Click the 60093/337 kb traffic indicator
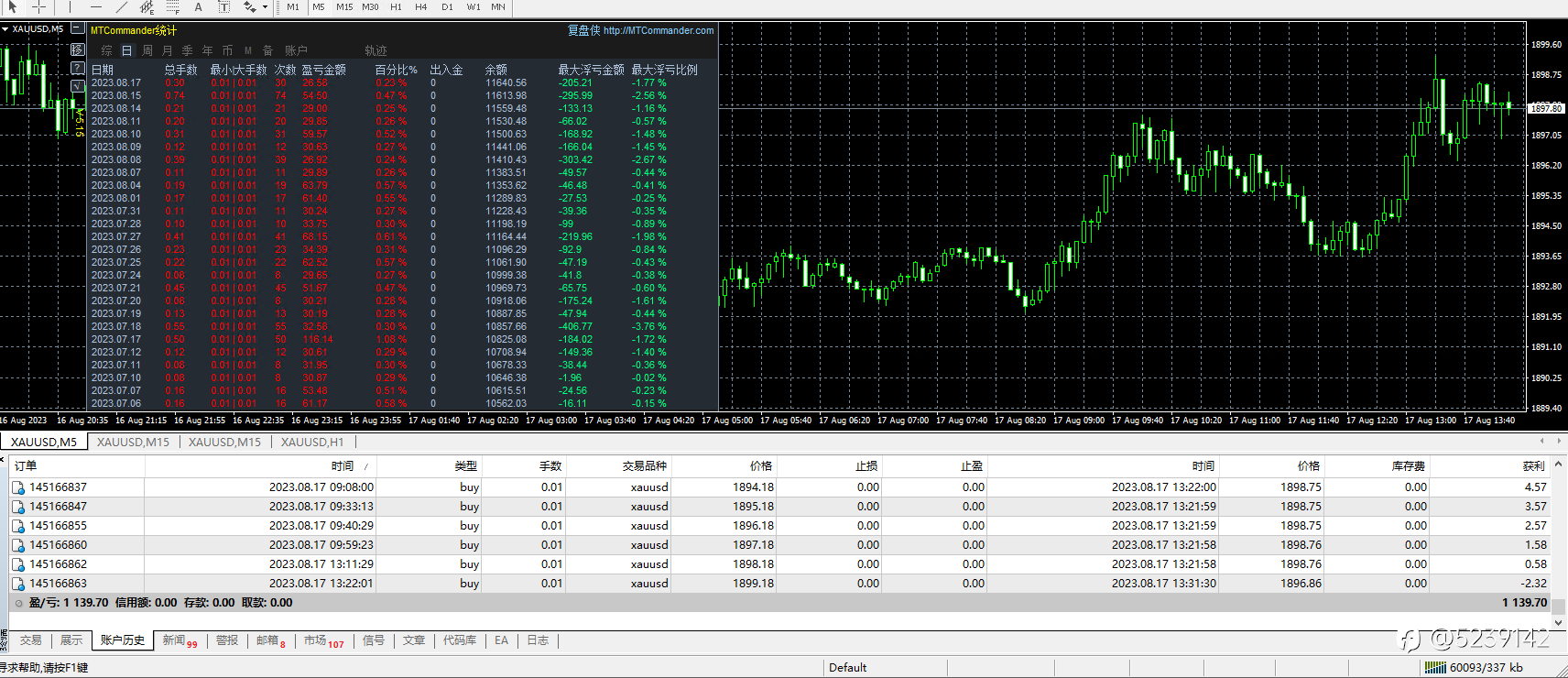The height and width of the screenshot is (678, 1568). point(1486,667)
